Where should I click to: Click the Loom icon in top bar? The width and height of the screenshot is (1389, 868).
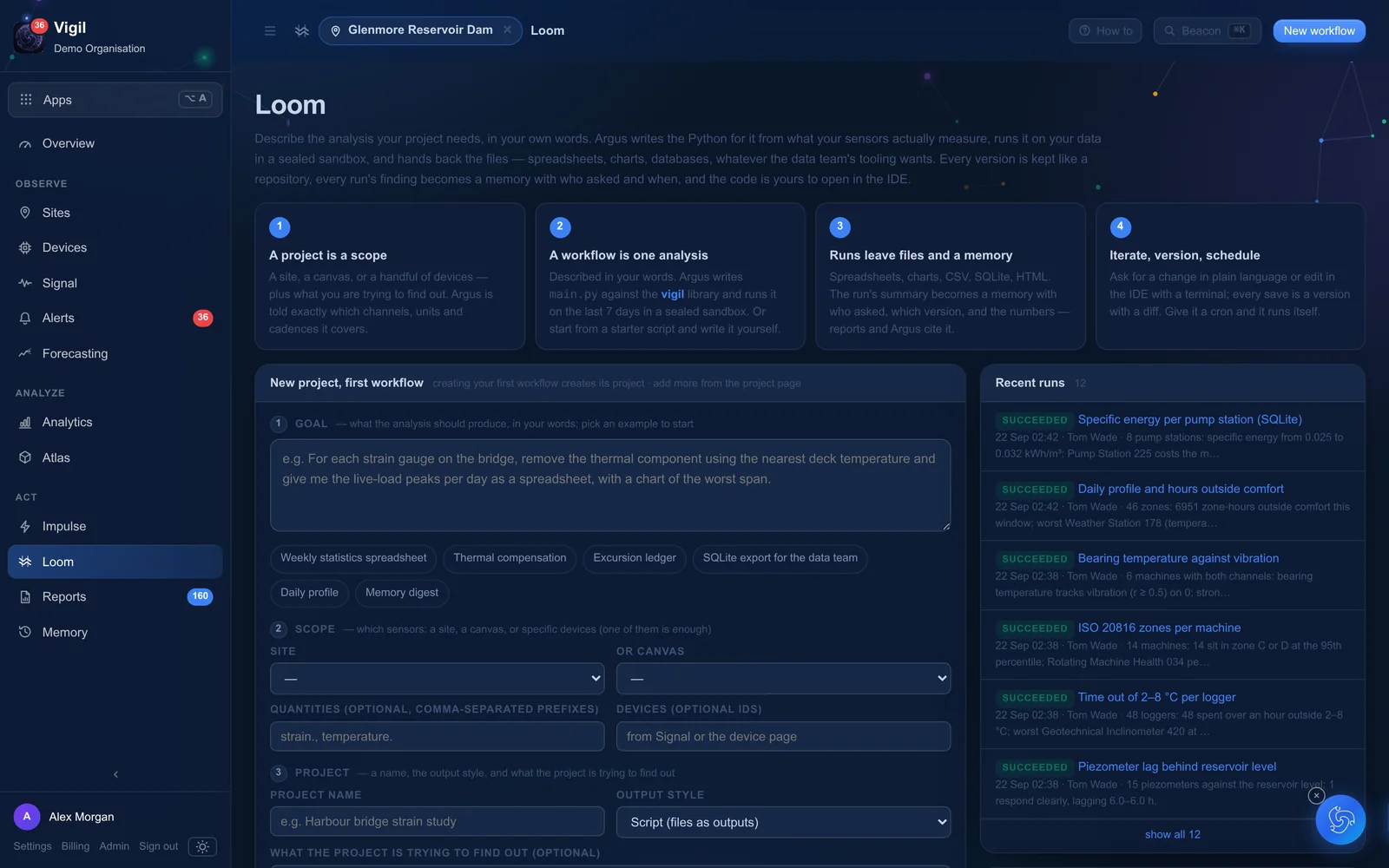[302, 30]
